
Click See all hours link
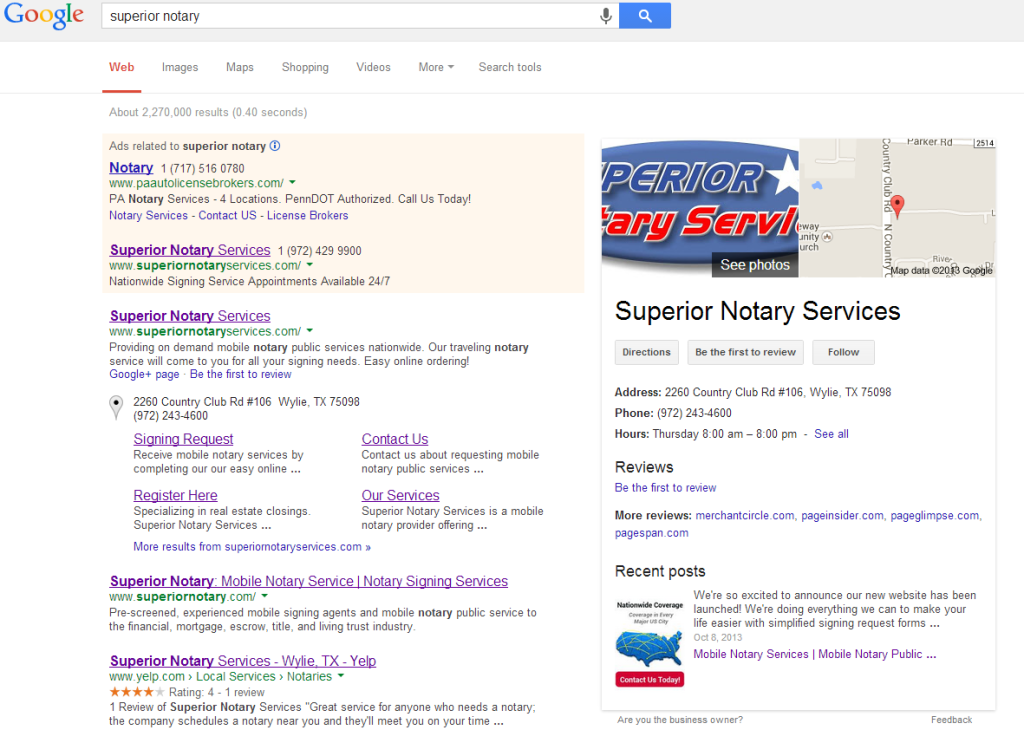coord(831,434)
